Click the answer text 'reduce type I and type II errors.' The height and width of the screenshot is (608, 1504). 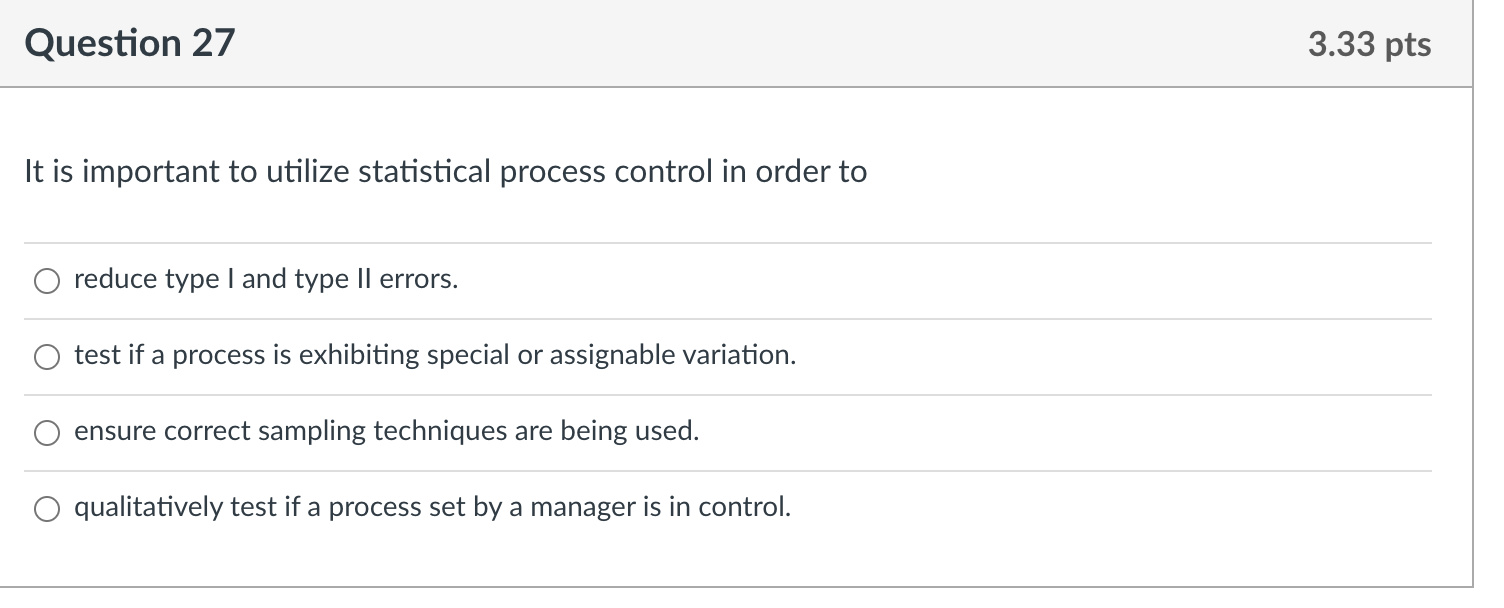(x=266, y=280)
